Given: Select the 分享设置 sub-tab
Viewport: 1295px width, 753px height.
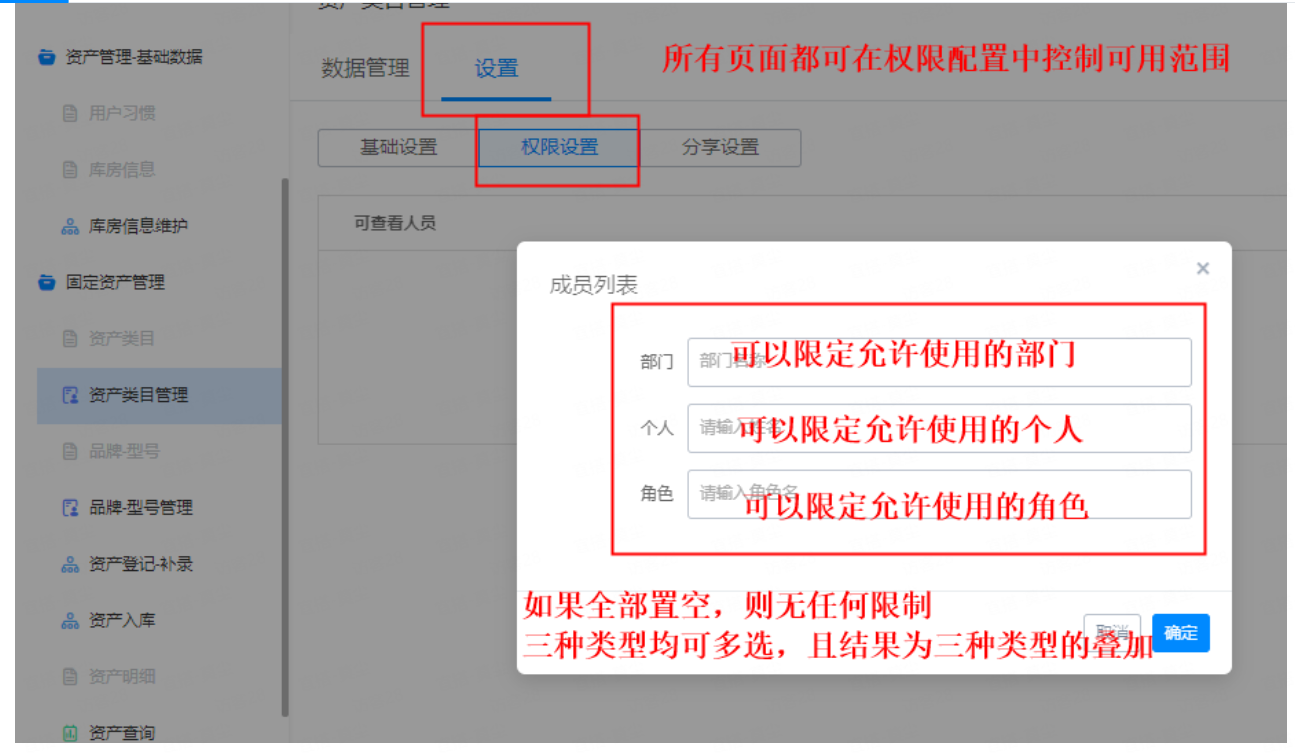Looking at the screenshot, I should (x=720, y=147).
